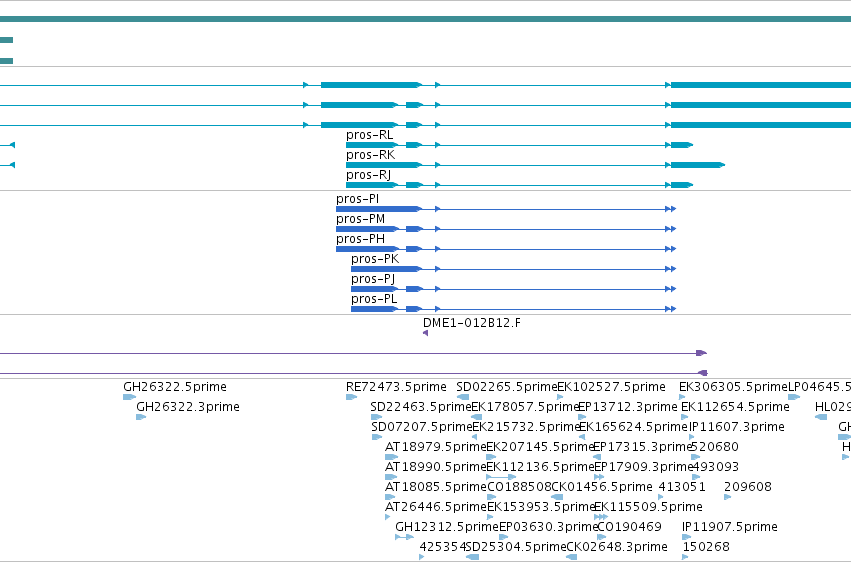851x562 pixels.
Task: Select the pros-PH protein feature label
Action: [x=360, y=239]
